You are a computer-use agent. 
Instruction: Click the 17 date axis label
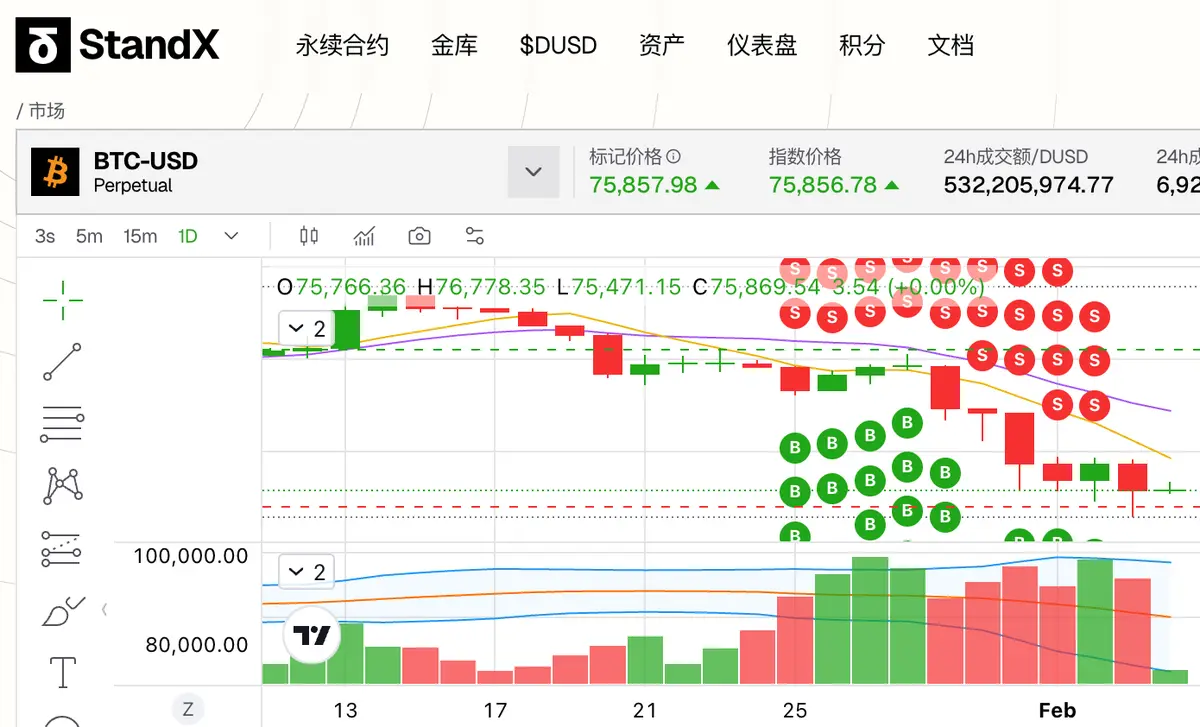[495, 710]
